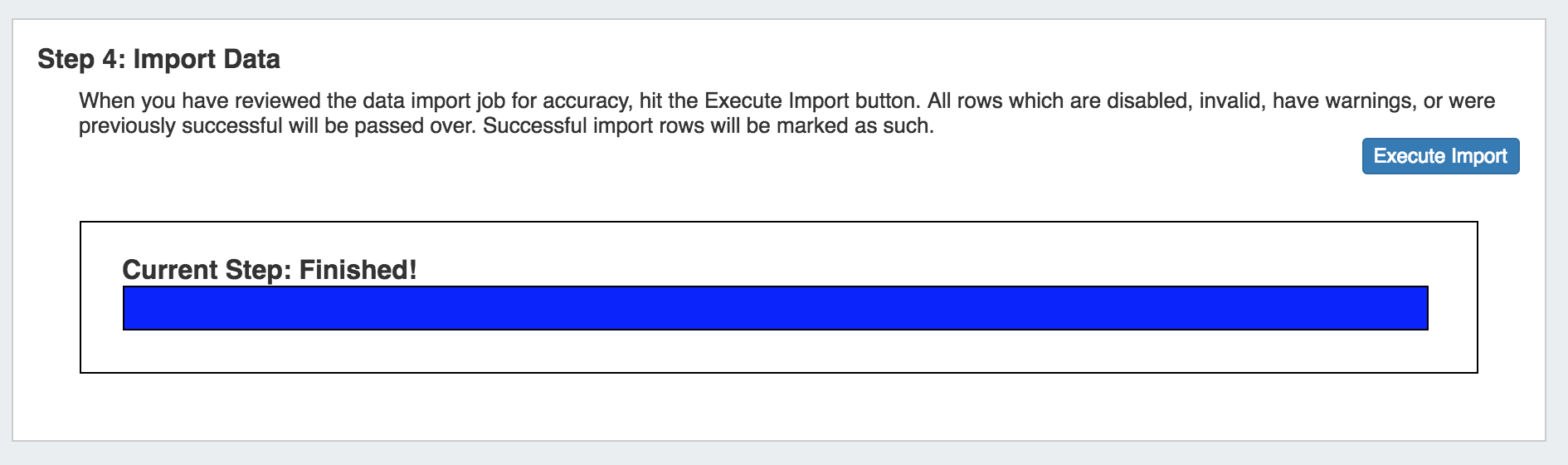Click "Import Data" words in the heading
The image size is (1568, 465).
click(207, 59)
